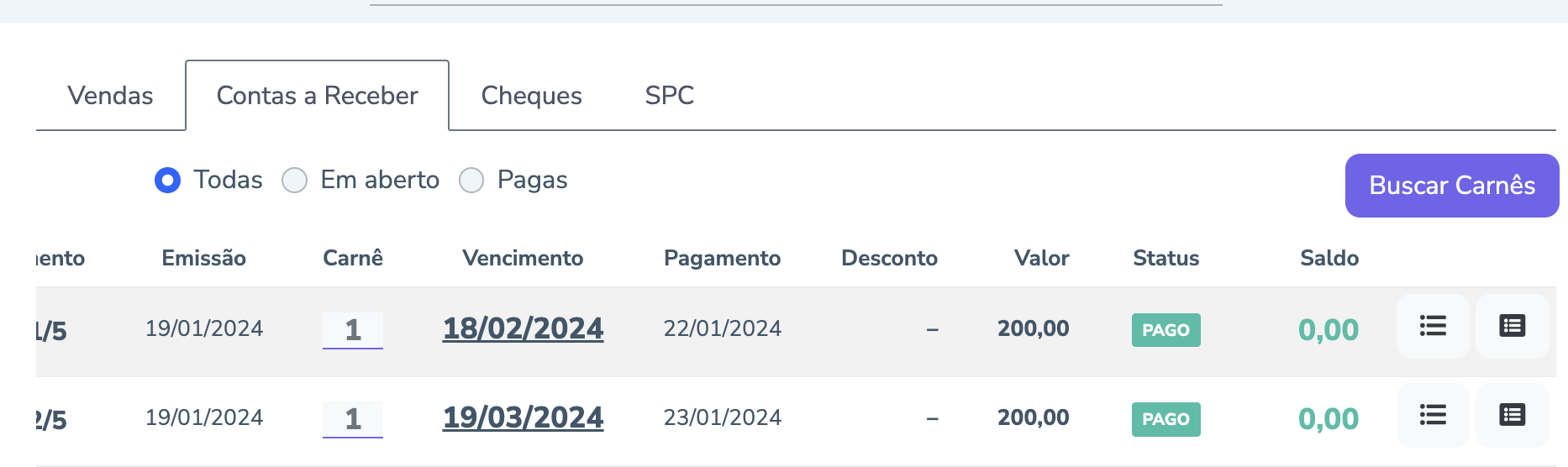Open the Contas a Receber tab
The height and width of the screenshot is (467, 1568).
tap(317, 96)
